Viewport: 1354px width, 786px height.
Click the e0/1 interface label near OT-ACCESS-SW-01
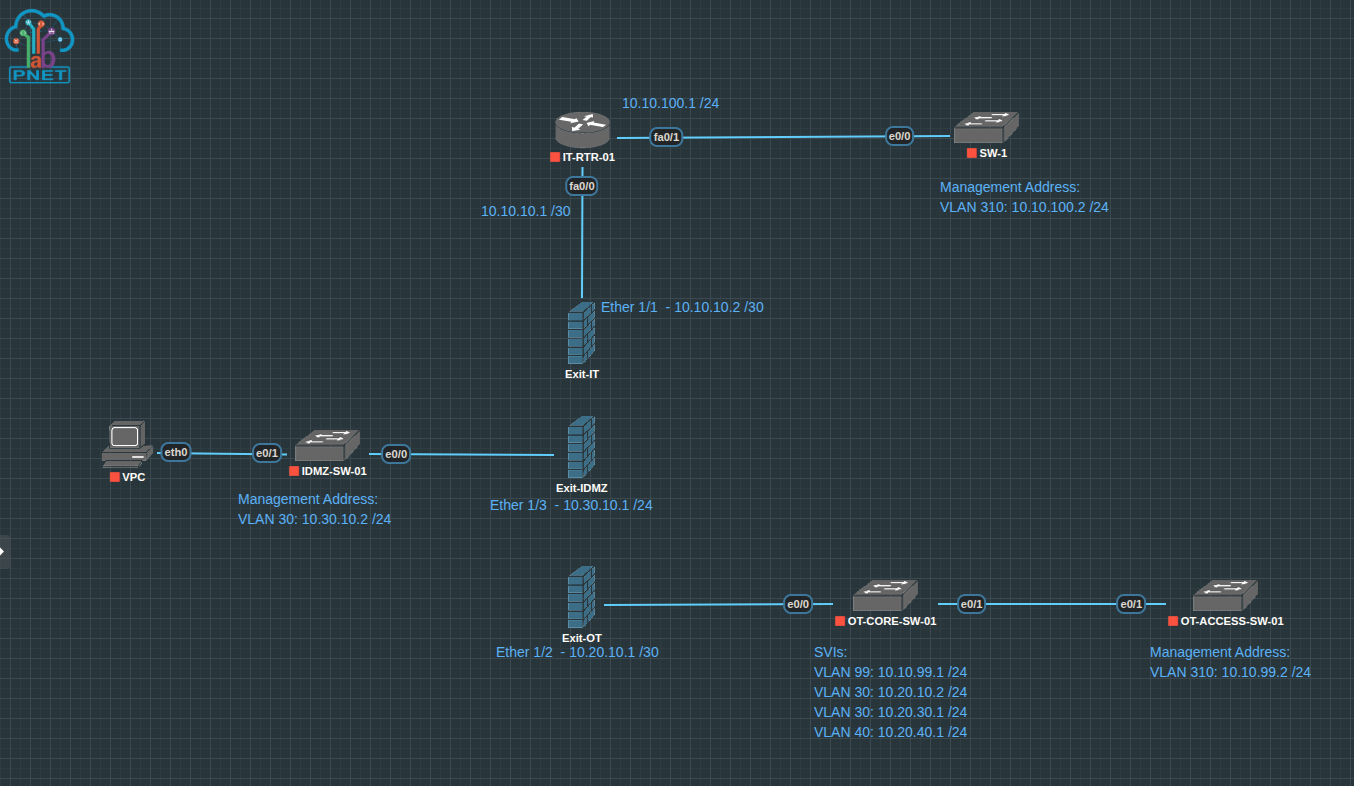1131,604
